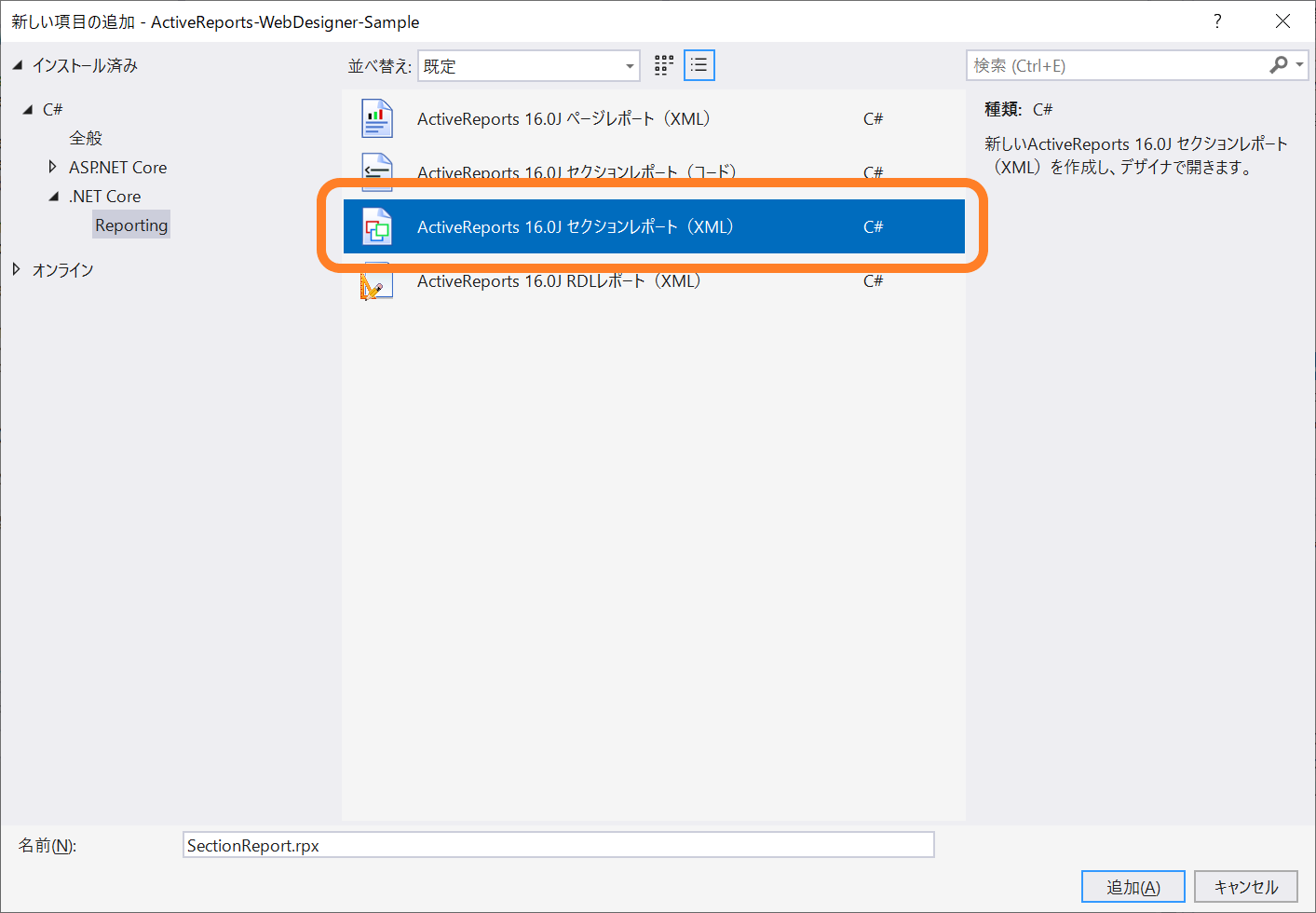This screenshot has width=1316, height=913.
Task: Expand the ASP.NET Core tree node
Action: pyautogui.click(x=52, y=167)
